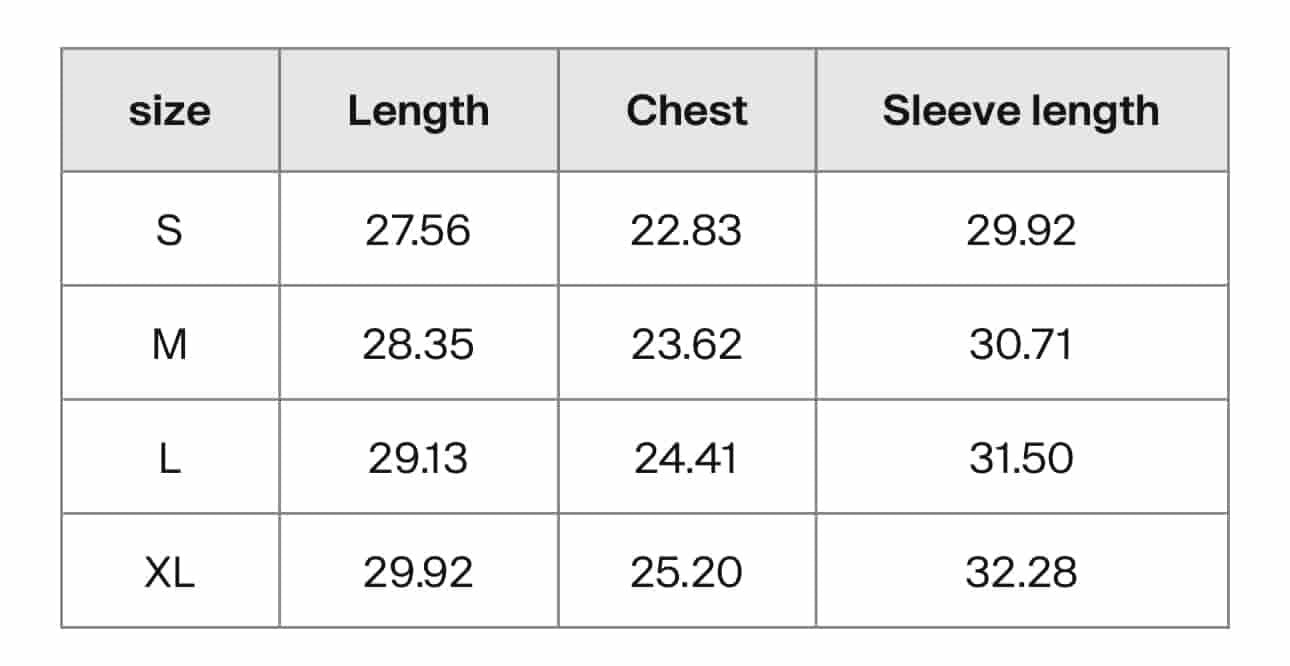
Task: Click the 28.35 length cell
Action: [418, 344]
